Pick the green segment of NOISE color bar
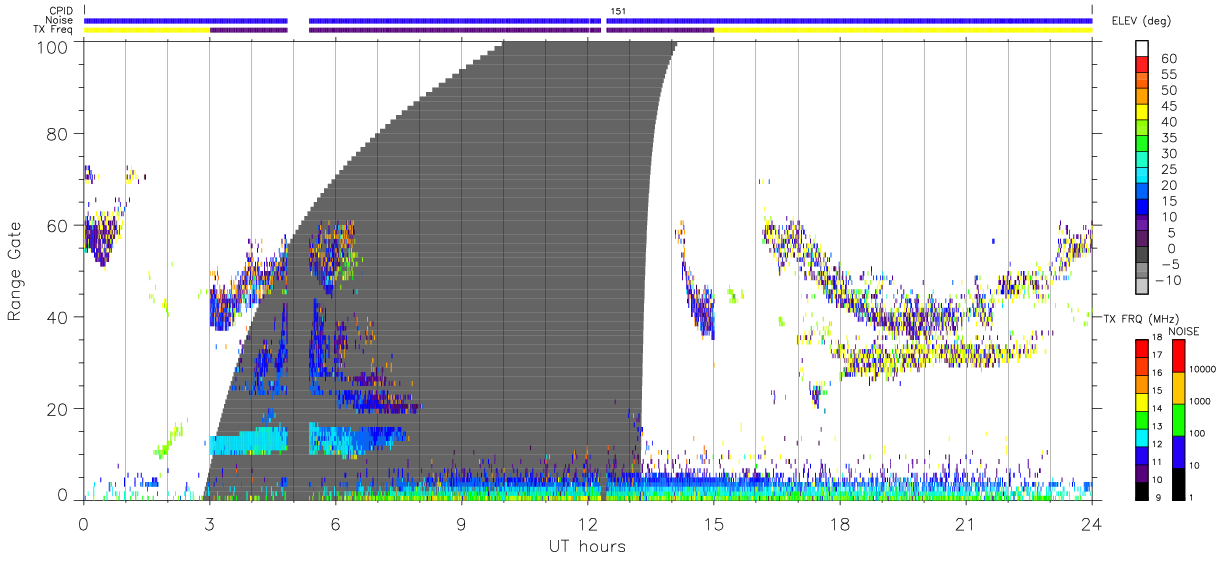The width and height of the screenshot is (1228, 567). 1179,420
